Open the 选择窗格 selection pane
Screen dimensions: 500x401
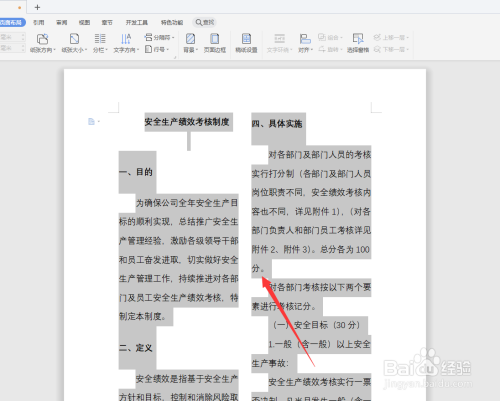pos(358,43)
